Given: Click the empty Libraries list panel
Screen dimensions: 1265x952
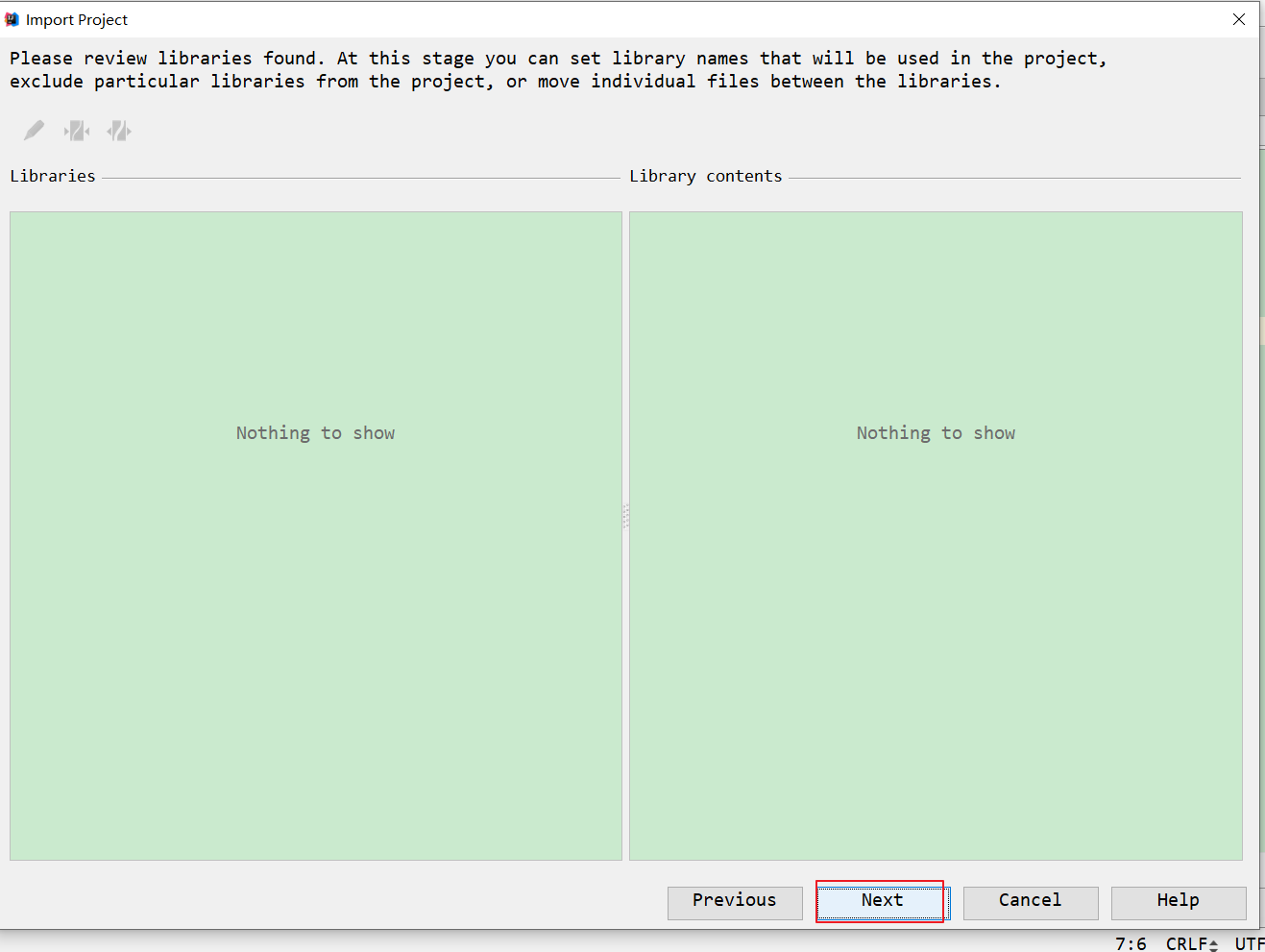Looking at the screenshot, I should pos(315,576).
